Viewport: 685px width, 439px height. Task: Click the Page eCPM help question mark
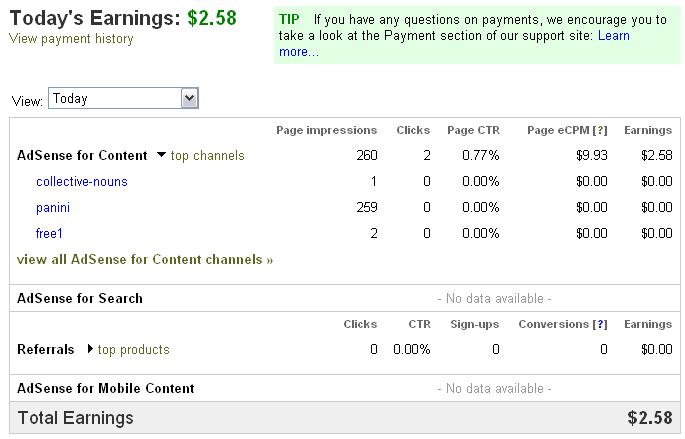tap(600, 130)
